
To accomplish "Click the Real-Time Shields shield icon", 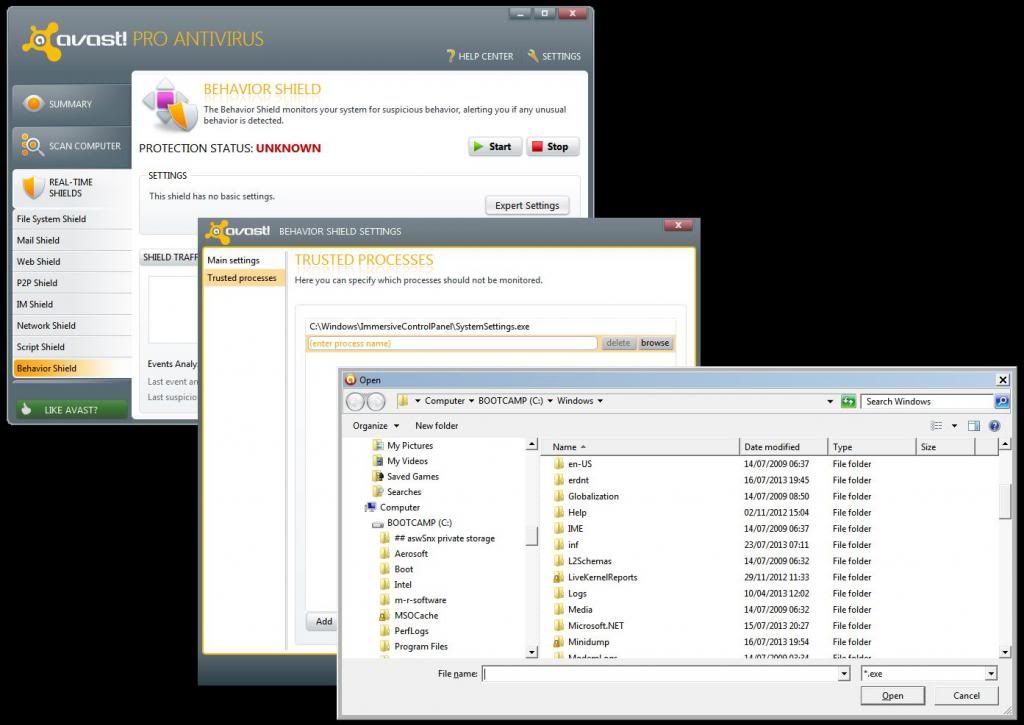I will click(33, 187).
